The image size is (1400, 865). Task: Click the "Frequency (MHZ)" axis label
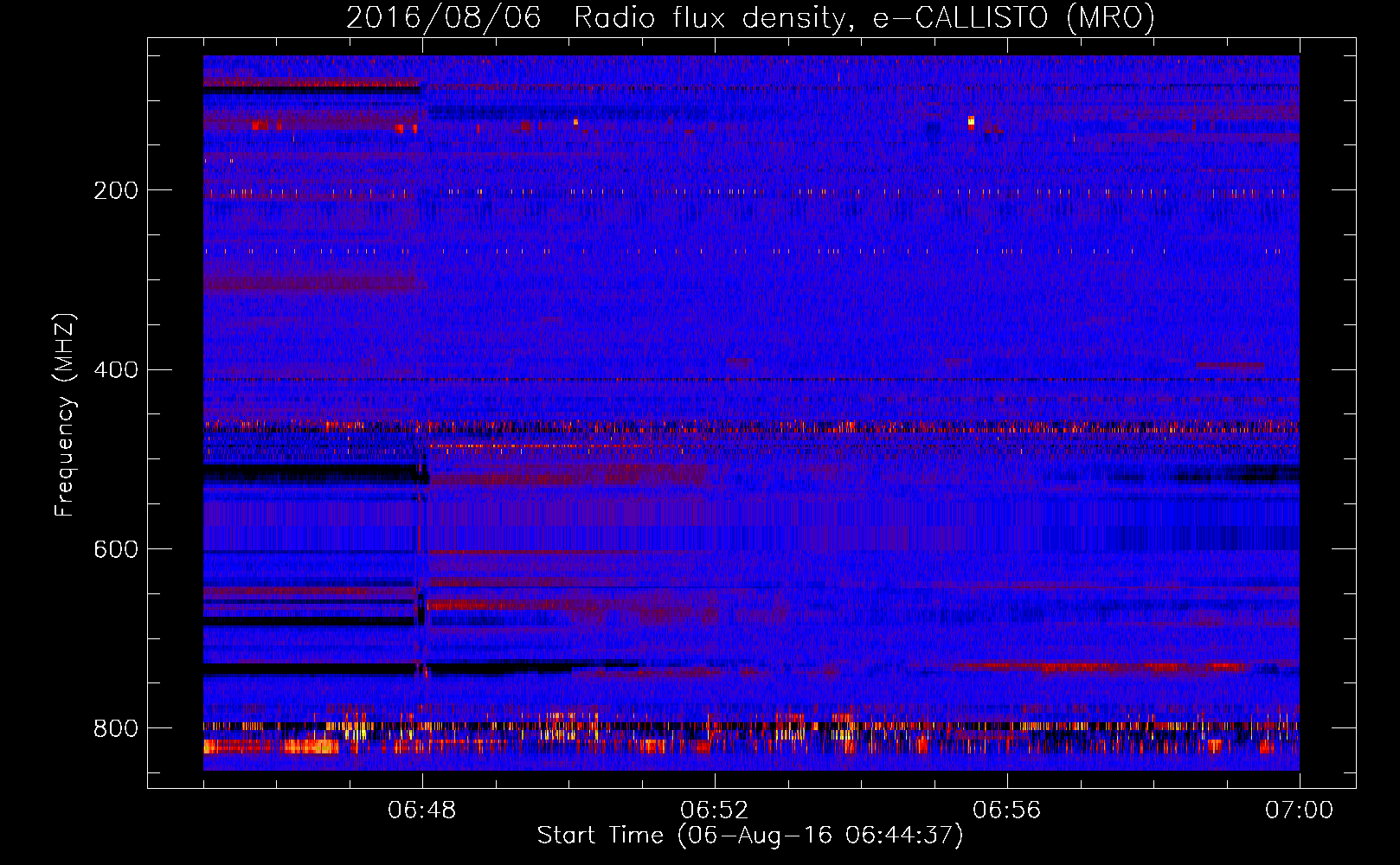point(65,414)
